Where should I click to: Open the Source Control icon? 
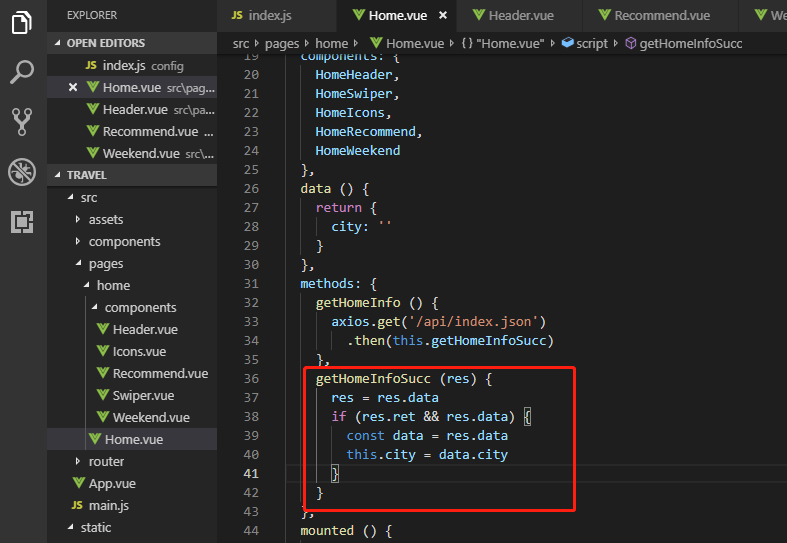tap(22, 121)
